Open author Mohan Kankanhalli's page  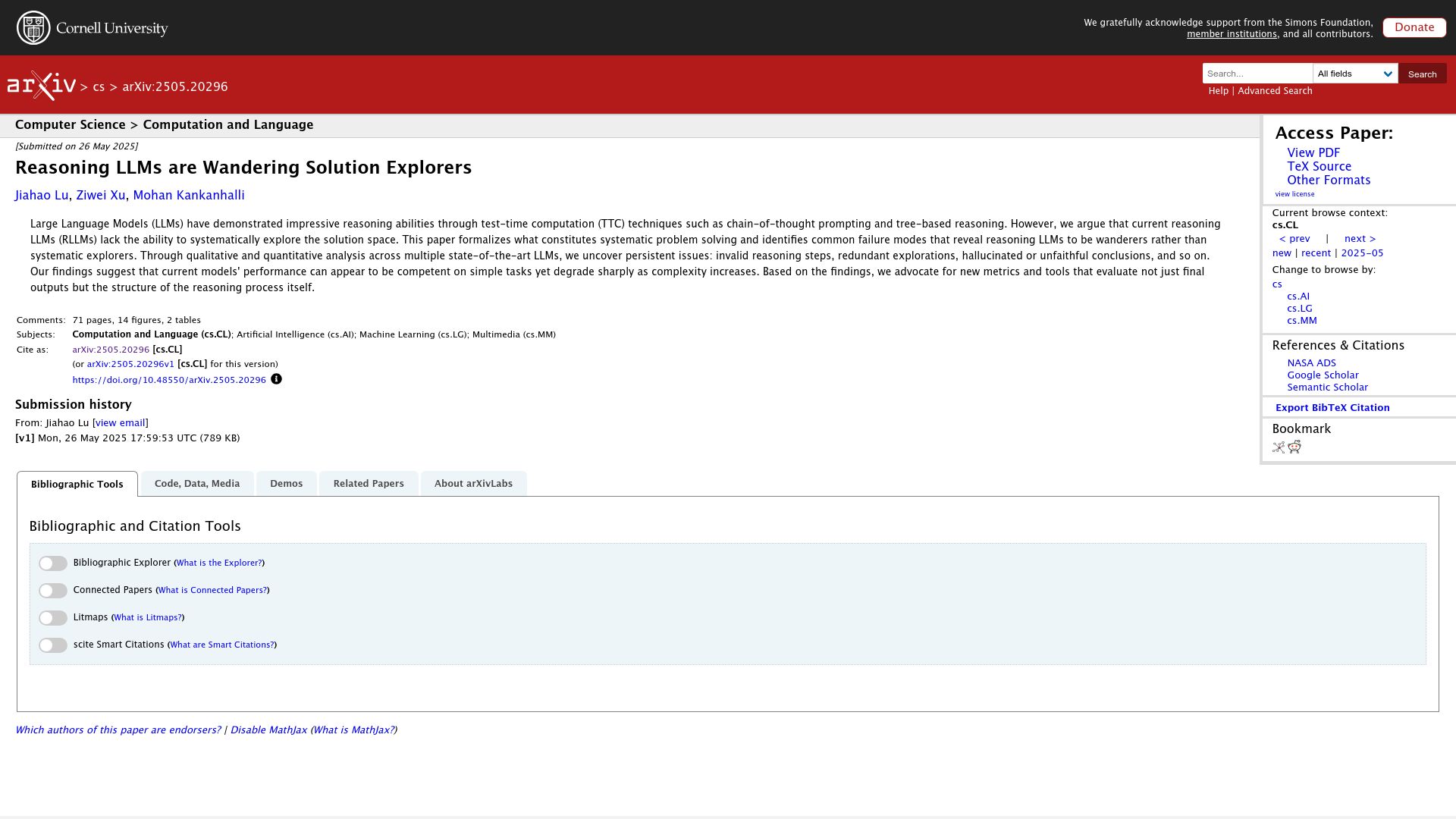pos(189,196)
